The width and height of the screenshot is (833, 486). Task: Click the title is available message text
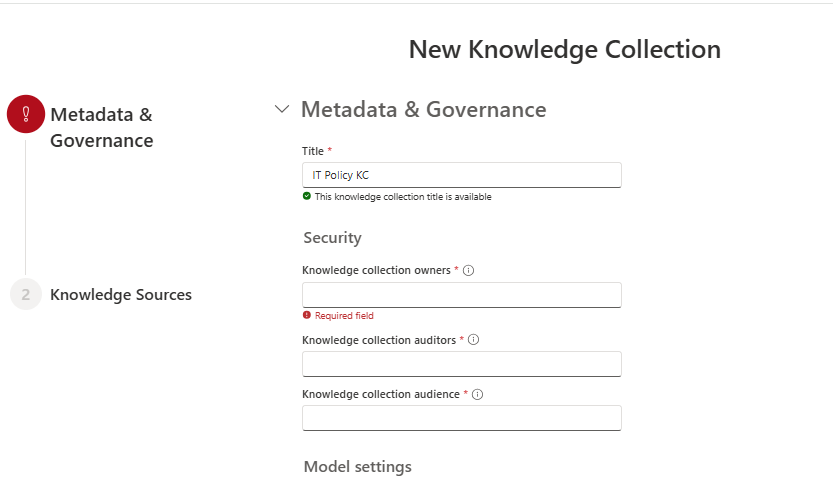tap(403, 197)
